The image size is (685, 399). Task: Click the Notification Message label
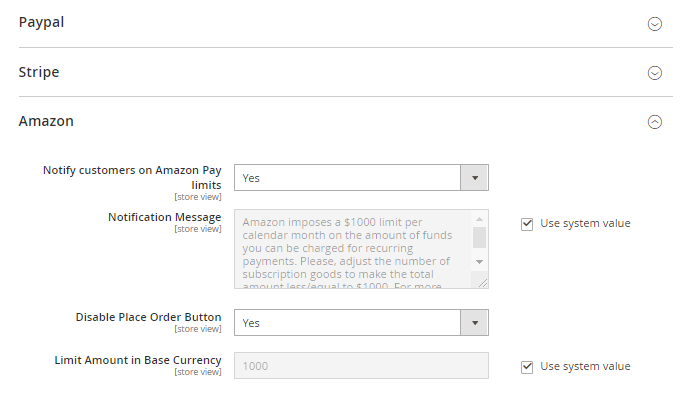coord(165,217)
